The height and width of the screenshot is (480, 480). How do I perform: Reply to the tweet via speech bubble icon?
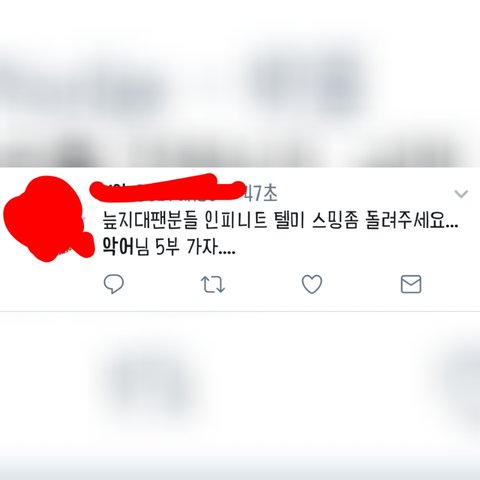coord(114,284)
